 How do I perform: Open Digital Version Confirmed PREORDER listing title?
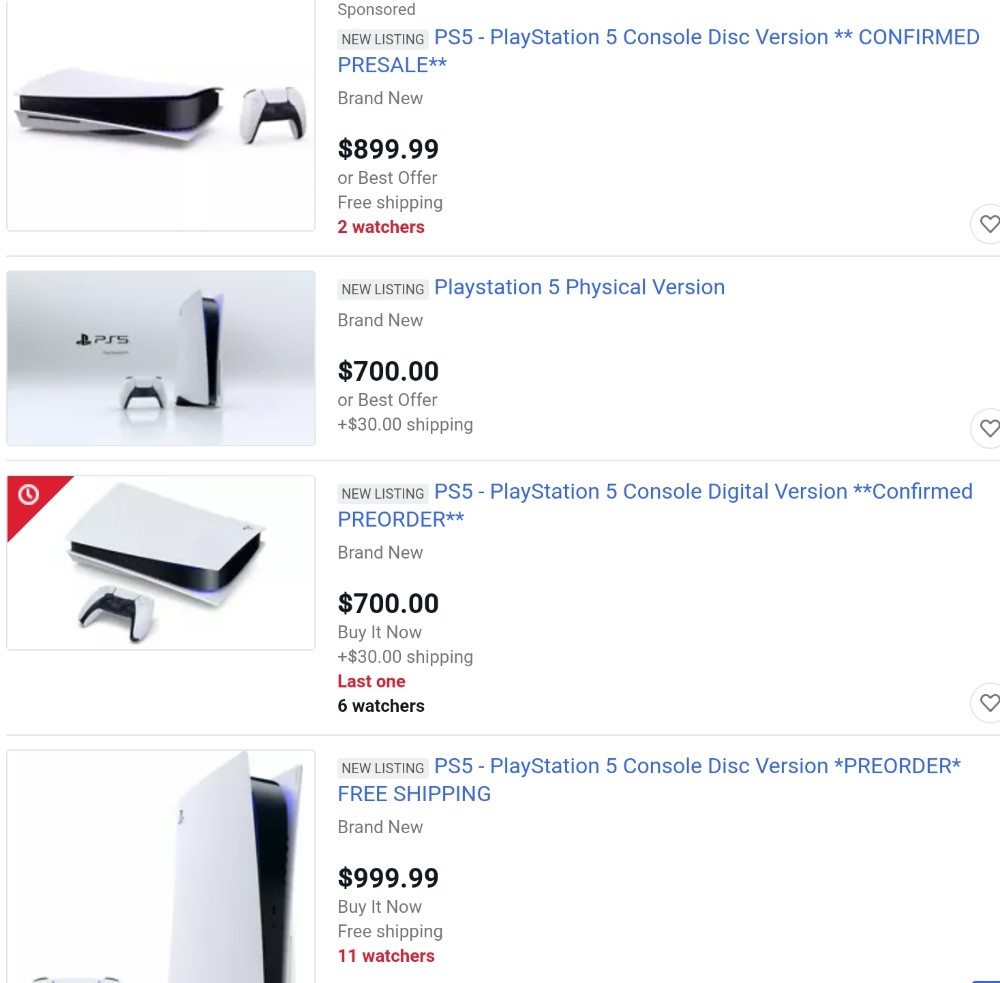tap(655, 505)
